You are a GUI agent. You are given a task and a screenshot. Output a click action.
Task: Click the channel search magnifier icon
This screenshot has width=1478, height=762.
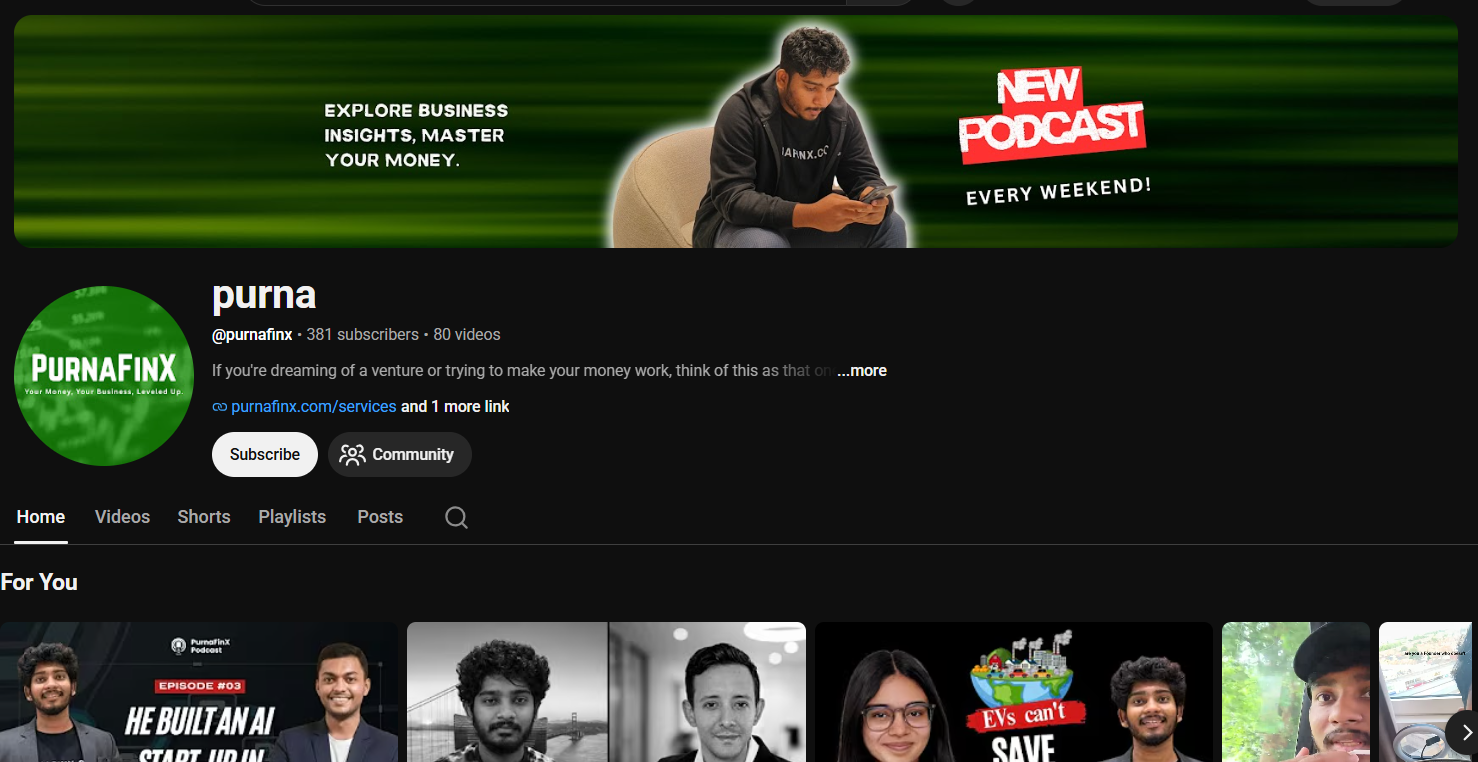[x=456, y=517]
